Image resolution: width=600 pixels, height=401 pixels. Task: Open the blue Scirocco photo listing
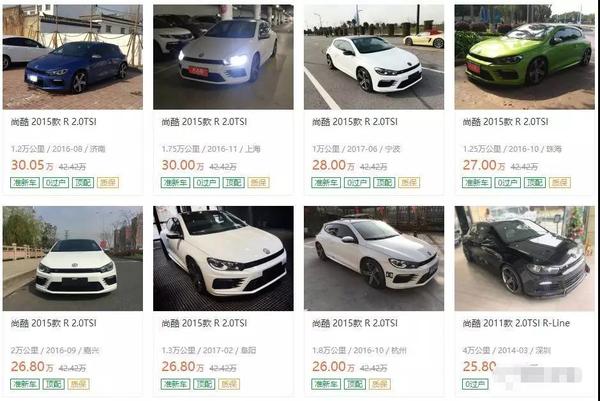pos(73,57)
